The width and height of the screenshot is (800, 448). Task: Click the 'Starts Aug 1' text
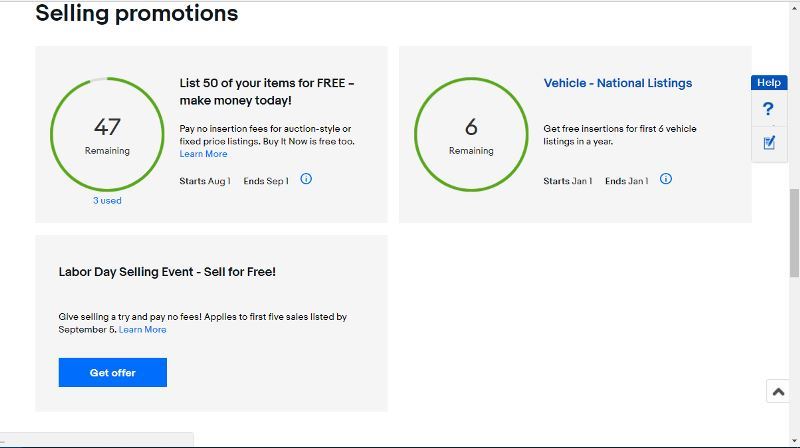(205, 181)
